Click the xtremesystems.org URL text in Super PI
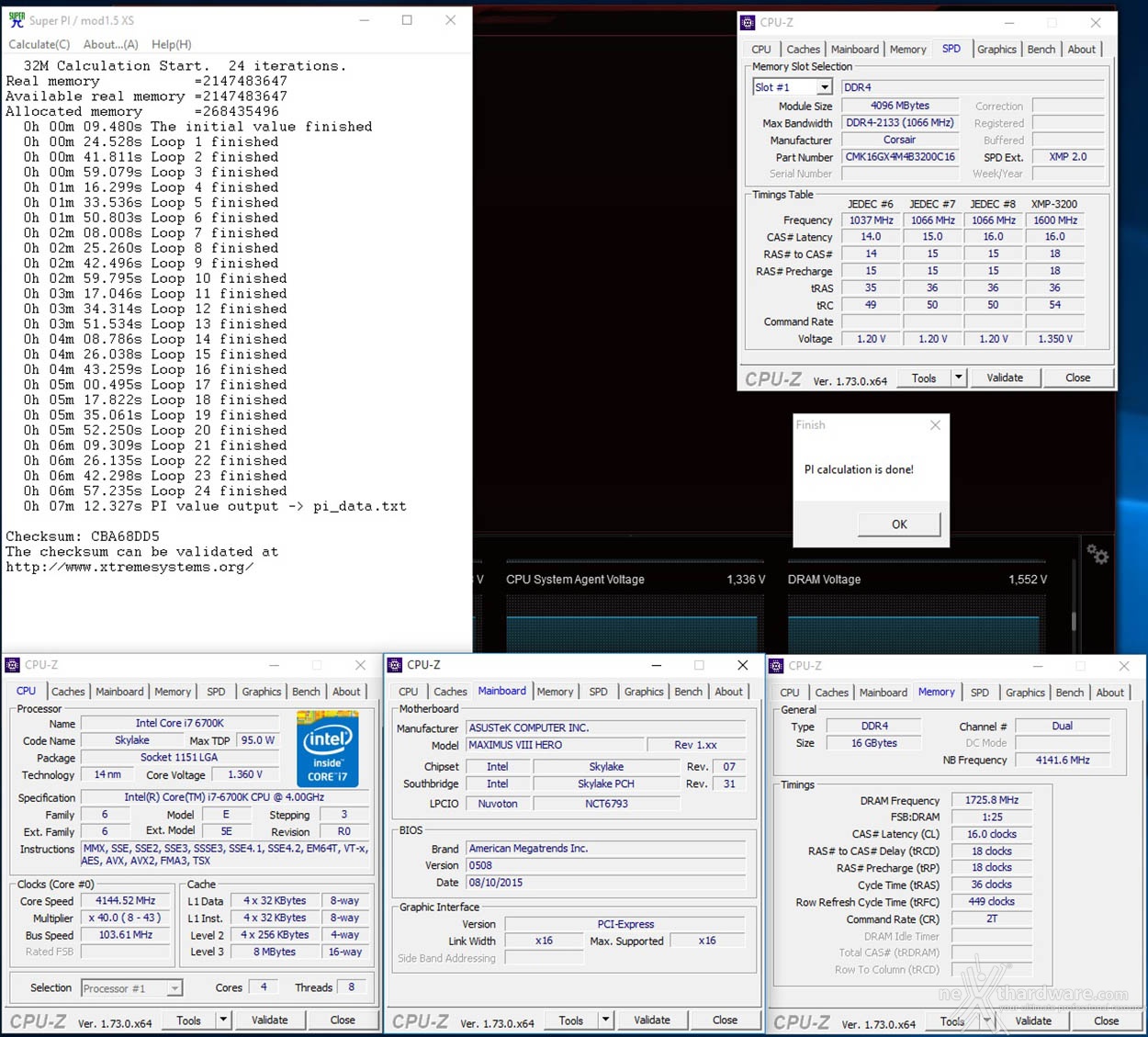The image size is (1148, 1037). coord(129,567)
